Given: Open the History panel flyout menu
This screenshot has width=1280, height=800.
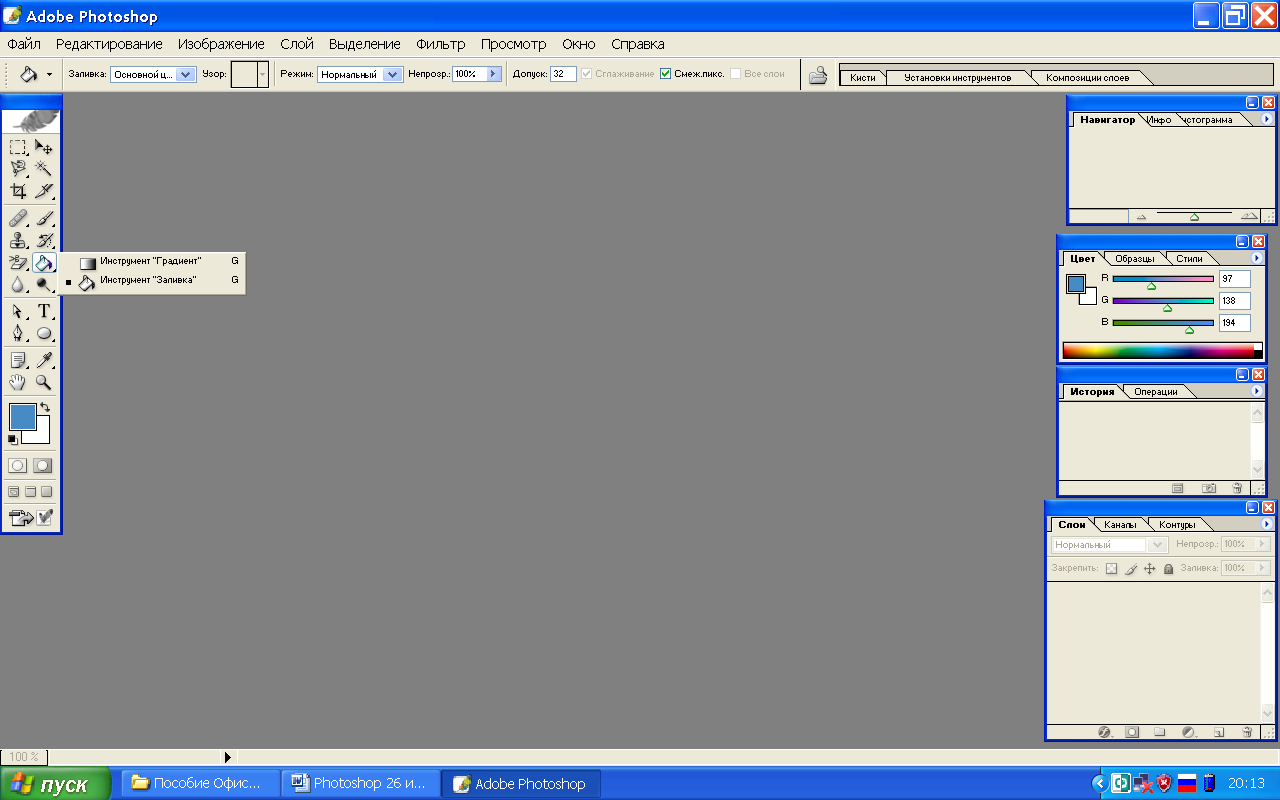Looking at the screenshot, I should pyautogui.click(x=1258, y=391).
